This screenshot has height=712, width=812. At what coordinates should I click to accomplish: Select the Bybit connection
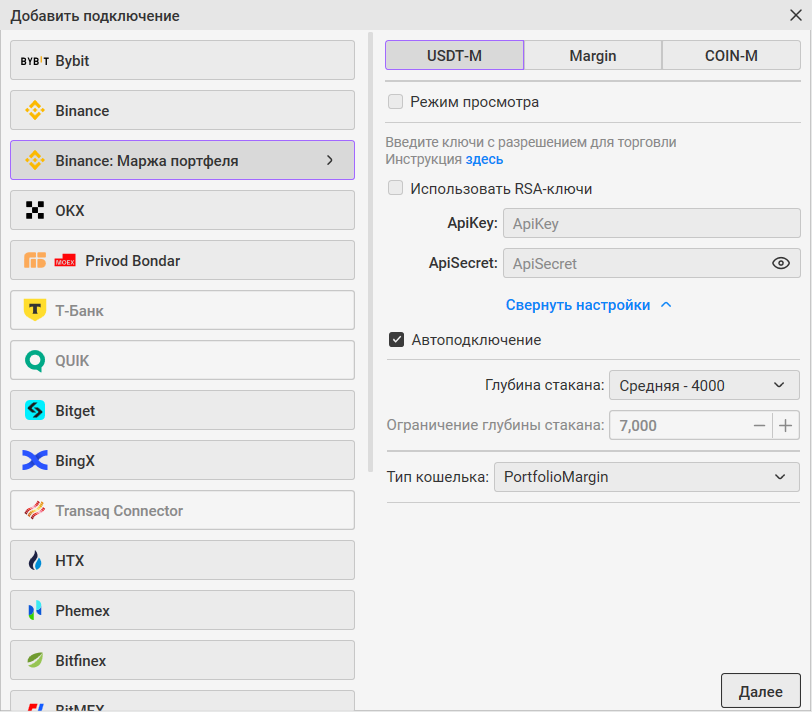pos(182,60)
